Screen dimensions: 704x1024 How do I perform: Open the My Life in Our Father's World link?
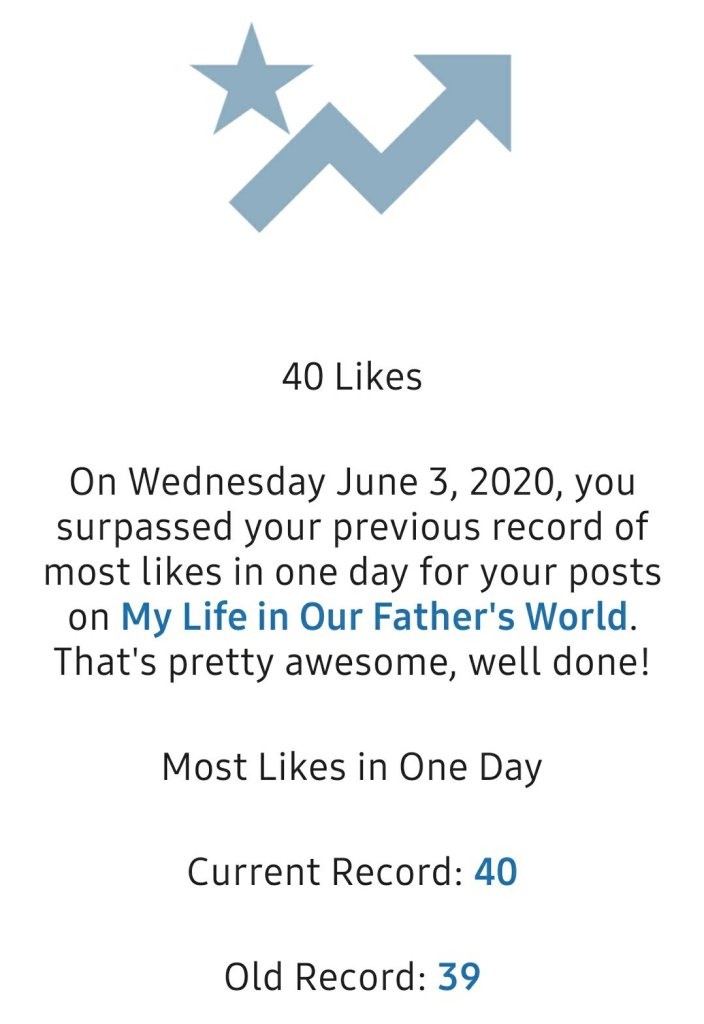374,616
